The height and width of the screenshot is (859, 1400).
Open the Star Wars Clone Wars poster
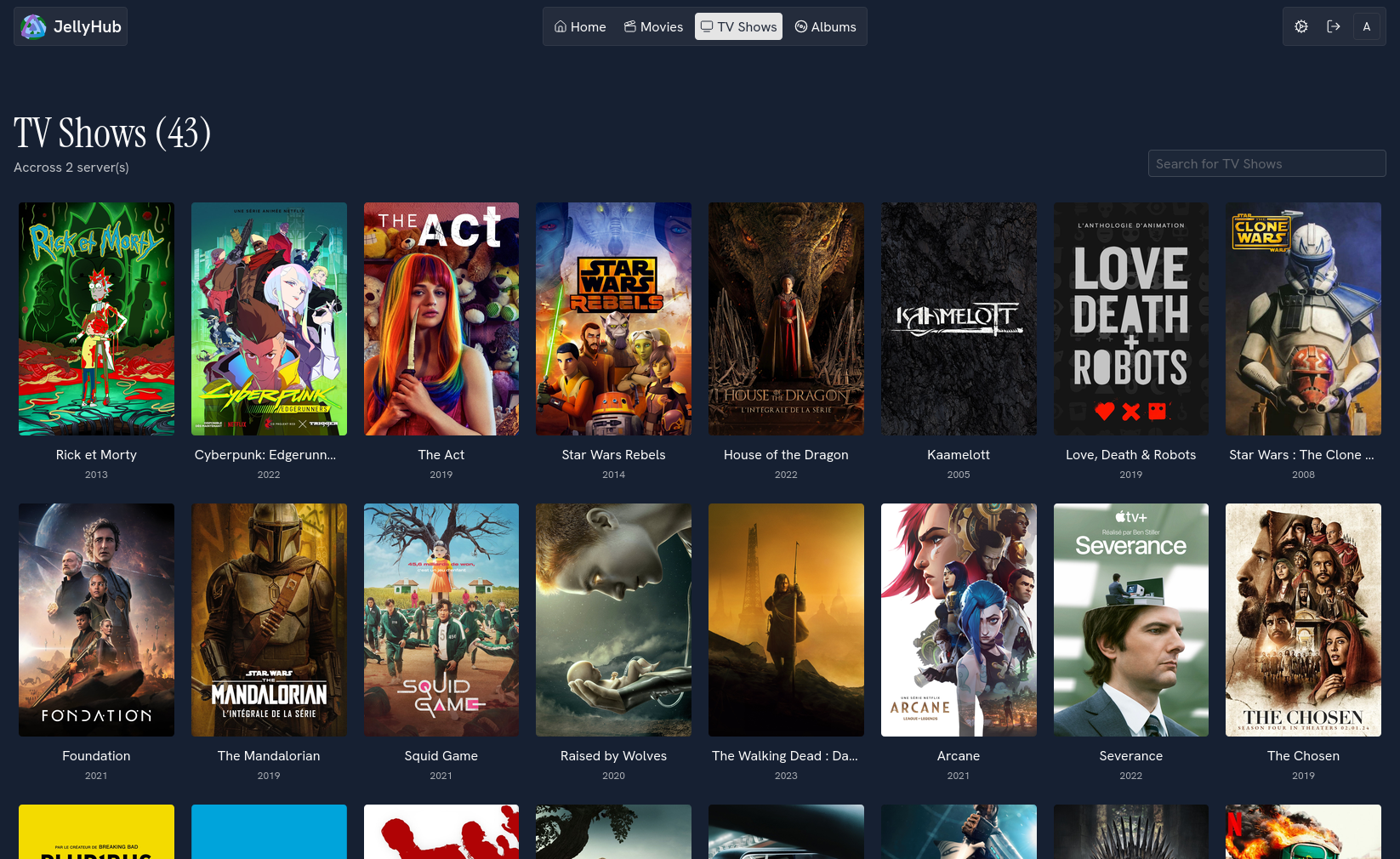[x=1303, y=319]
